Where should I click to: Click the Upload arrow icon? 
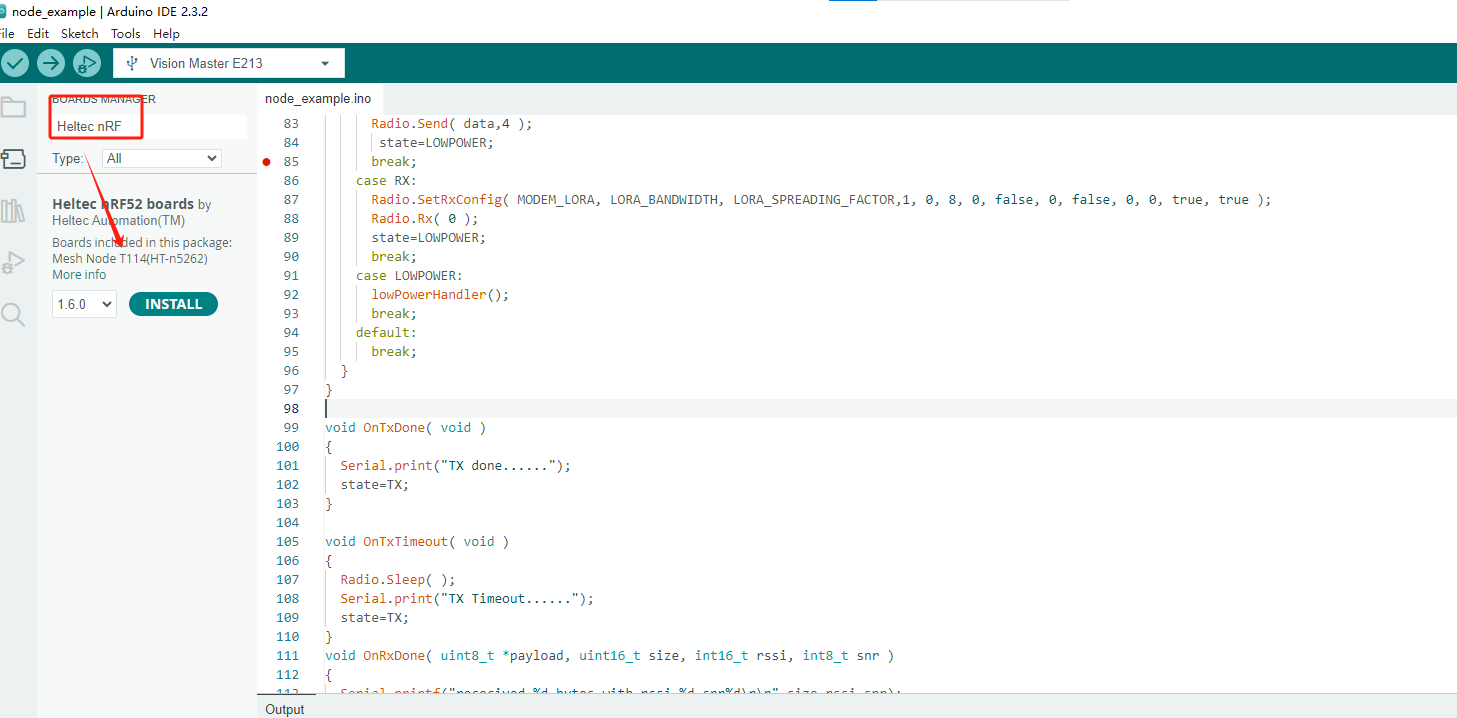(51, 63)
